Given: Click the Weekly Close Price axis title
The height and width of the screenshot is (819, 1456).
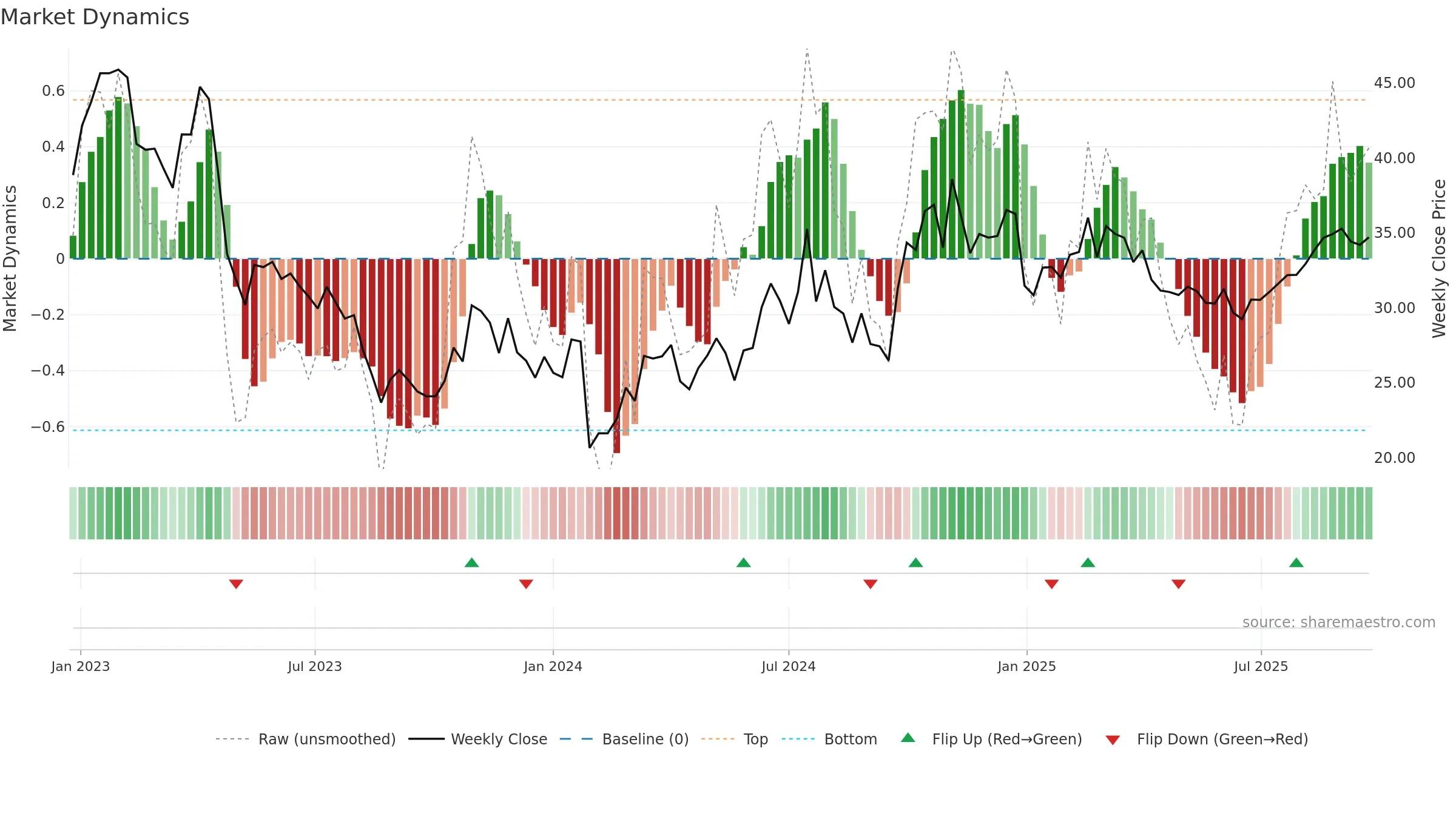Looking at the screenshot, I should (1439, 258).
